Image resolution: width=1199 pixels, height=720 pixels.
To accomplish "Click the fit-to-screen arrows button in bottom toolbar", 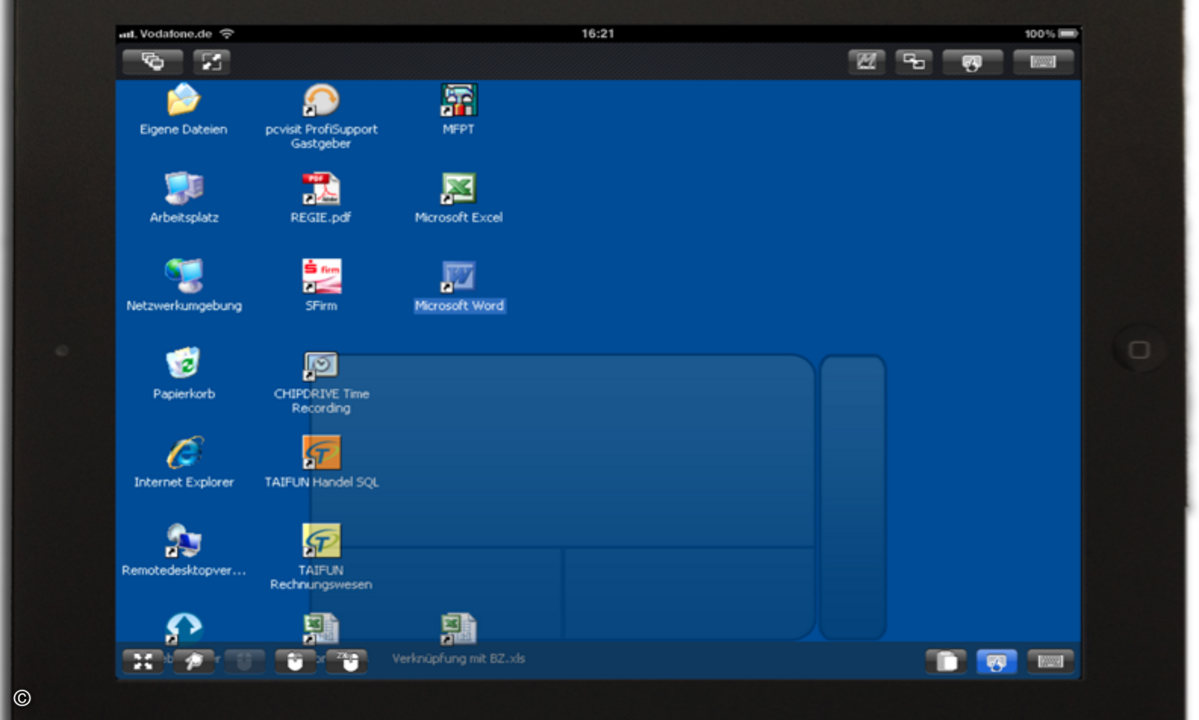I will (143, 662).
